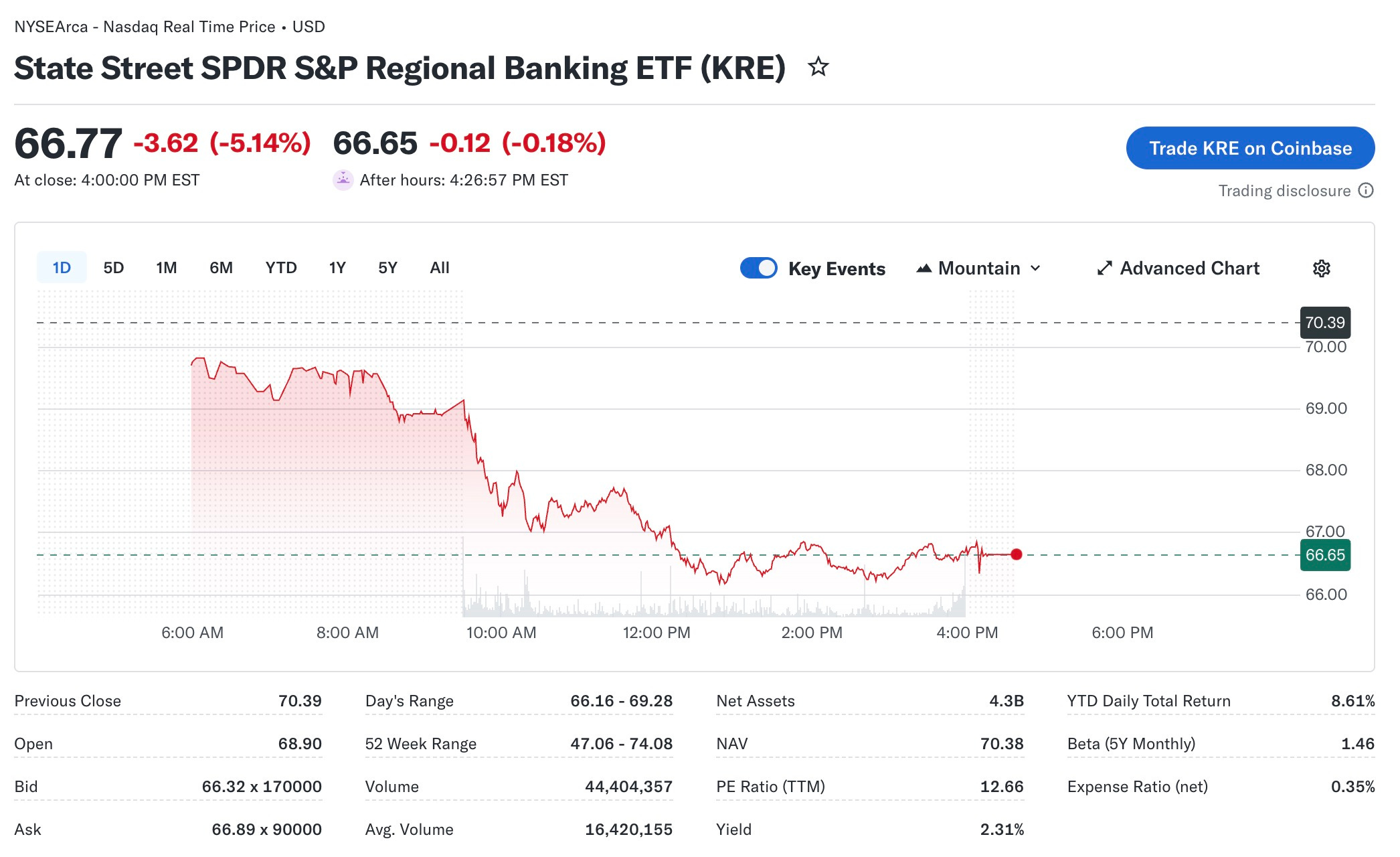Open chart settings gear
The height and width of the screenshot is (857, 1400).
pyautogui.click(x=1322, y=268)
